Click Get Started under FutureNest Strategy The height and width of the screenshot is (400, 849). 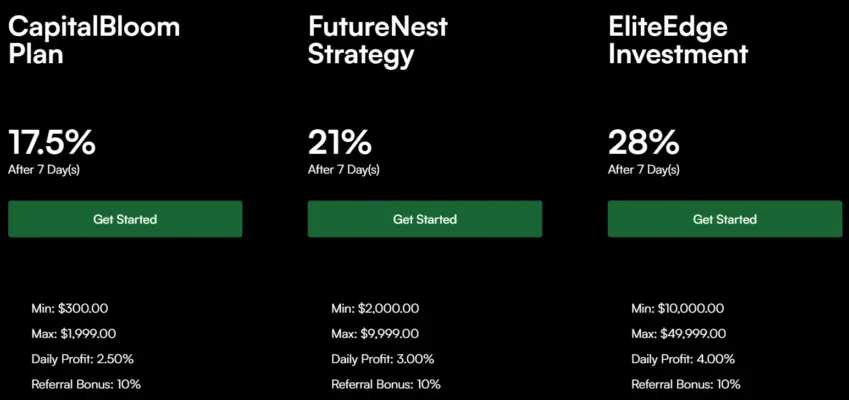[425, 219]
